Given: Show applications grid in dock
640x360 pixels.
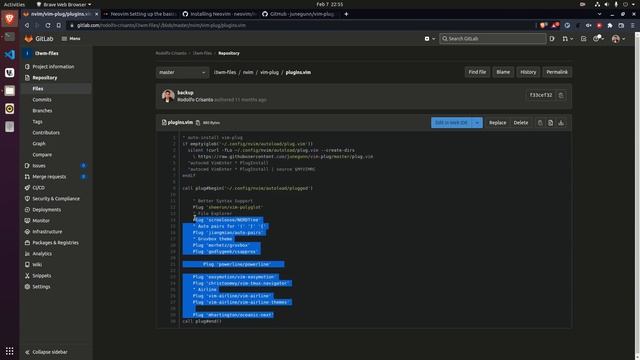Looking at the screenshot, I should coord(9,351).
